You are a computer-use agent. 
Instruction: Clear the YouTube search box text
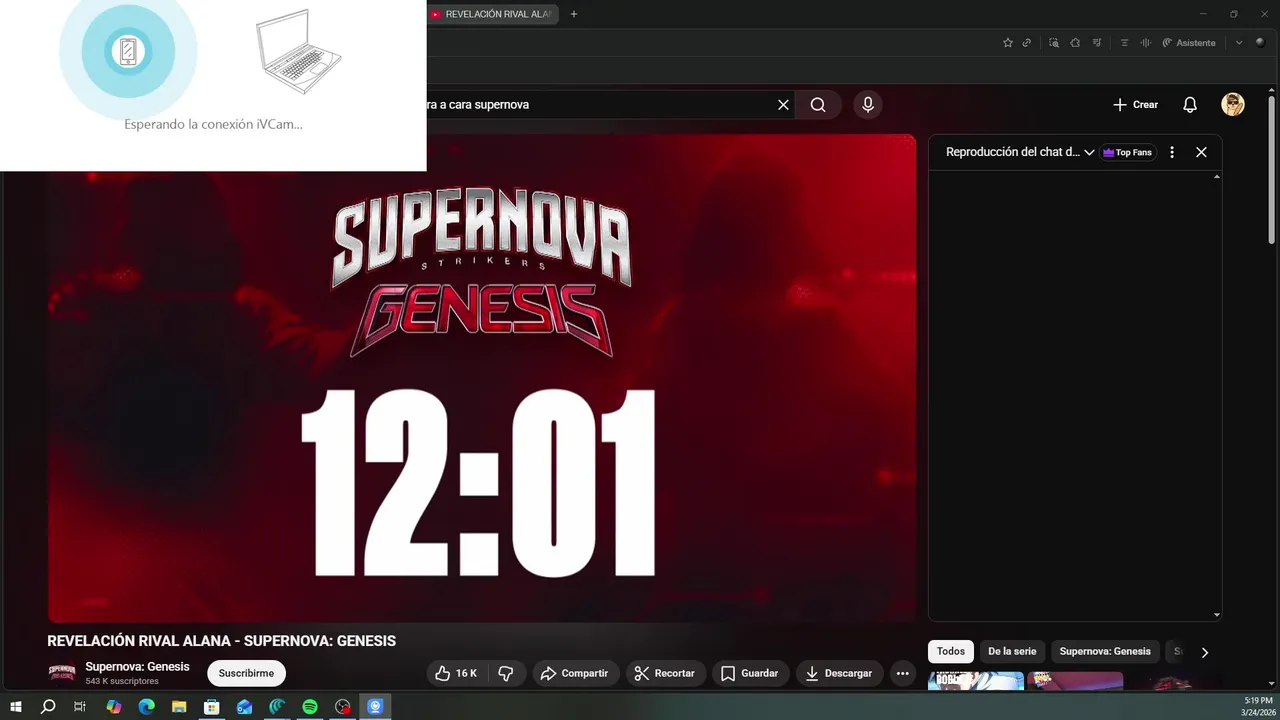tap(784, 105)
